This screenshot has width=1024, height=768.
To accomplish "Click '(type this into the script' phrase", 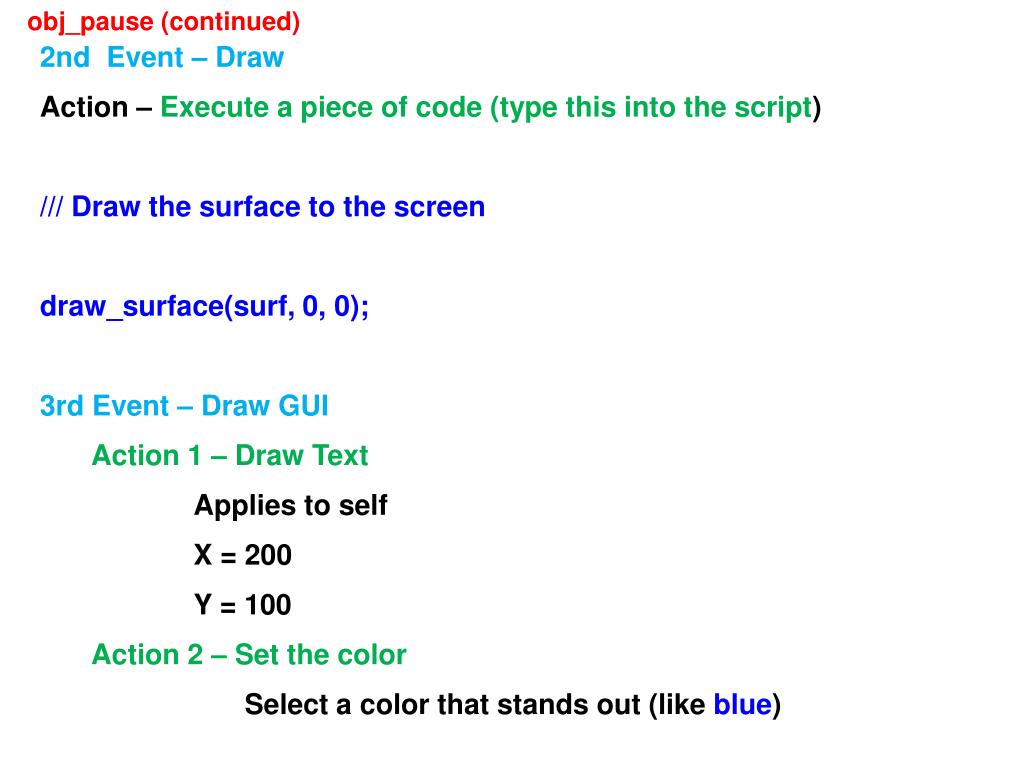I will [651, 108].
